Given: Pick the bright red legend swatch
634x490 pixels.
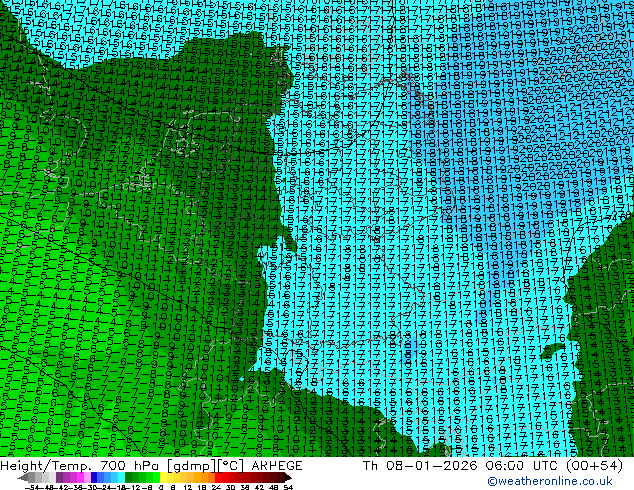Looking at the screenshot, I should pos(218,477).
